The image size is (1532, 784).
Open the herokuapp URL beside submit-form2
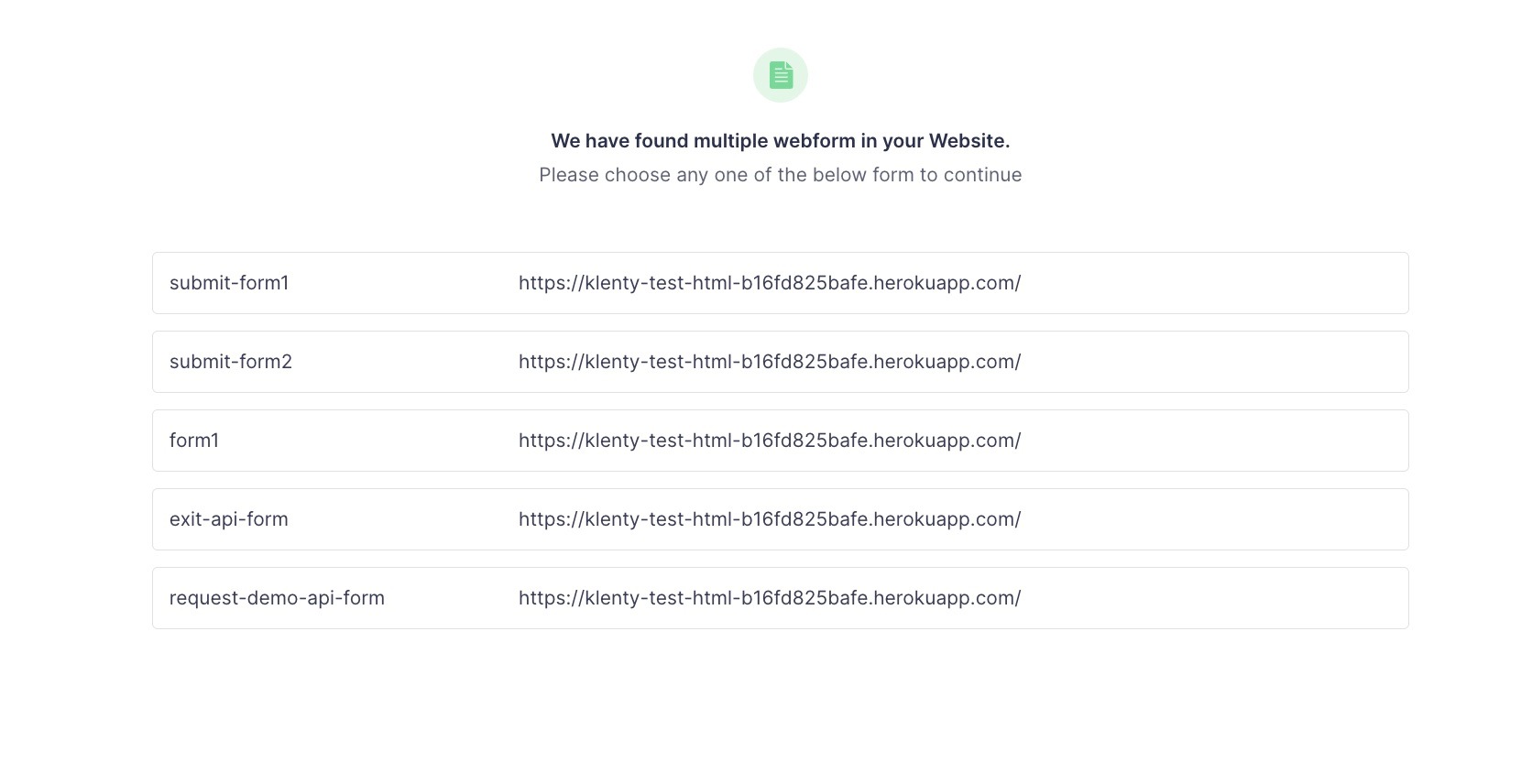click(x=770, y=362)
